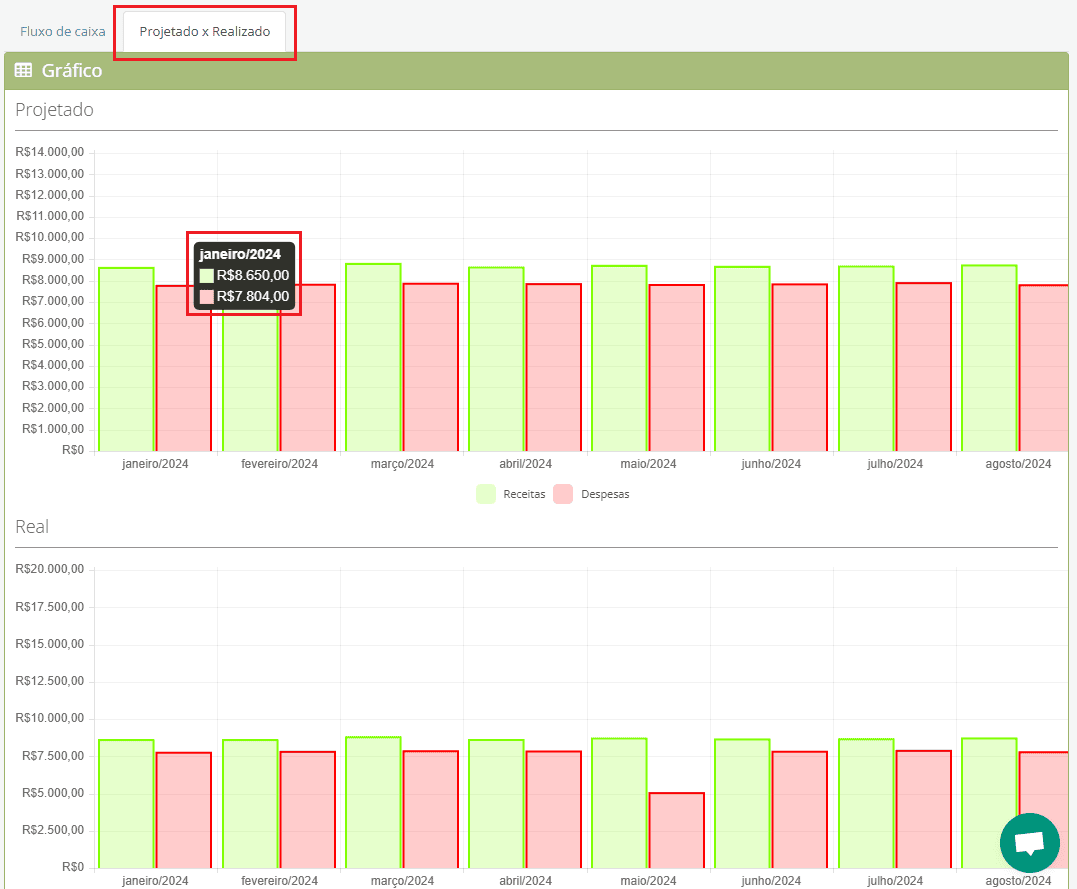The width and height of the screenshot is (1077, 889).
Task: Click maio/2024 green Receitas bar in Real chart
Action: click(620, 803)
